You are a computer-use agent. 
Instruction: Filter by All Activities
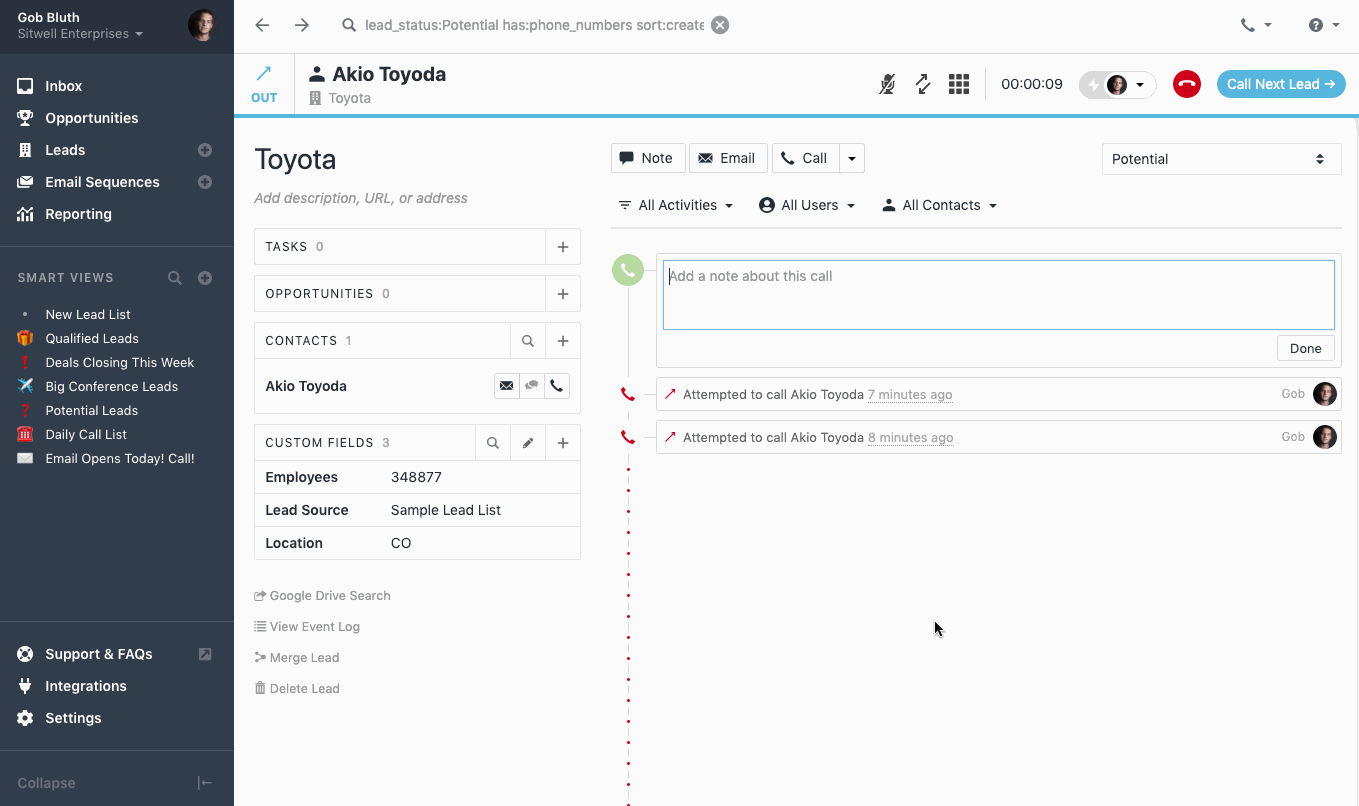pyautogui.click(x=676, y=205)
